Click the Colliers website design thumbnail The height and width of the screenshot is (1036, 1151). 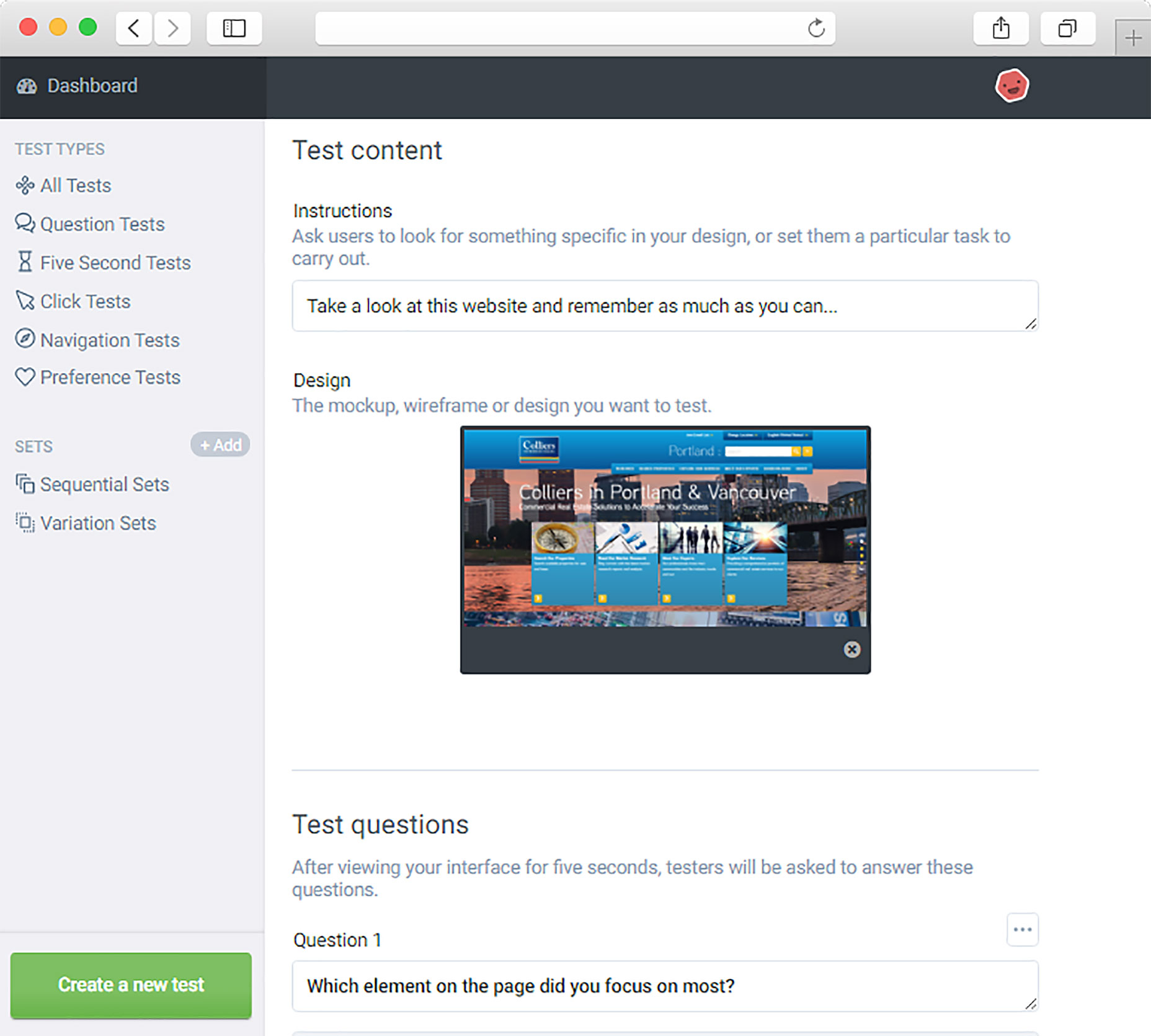click(665, 527)
